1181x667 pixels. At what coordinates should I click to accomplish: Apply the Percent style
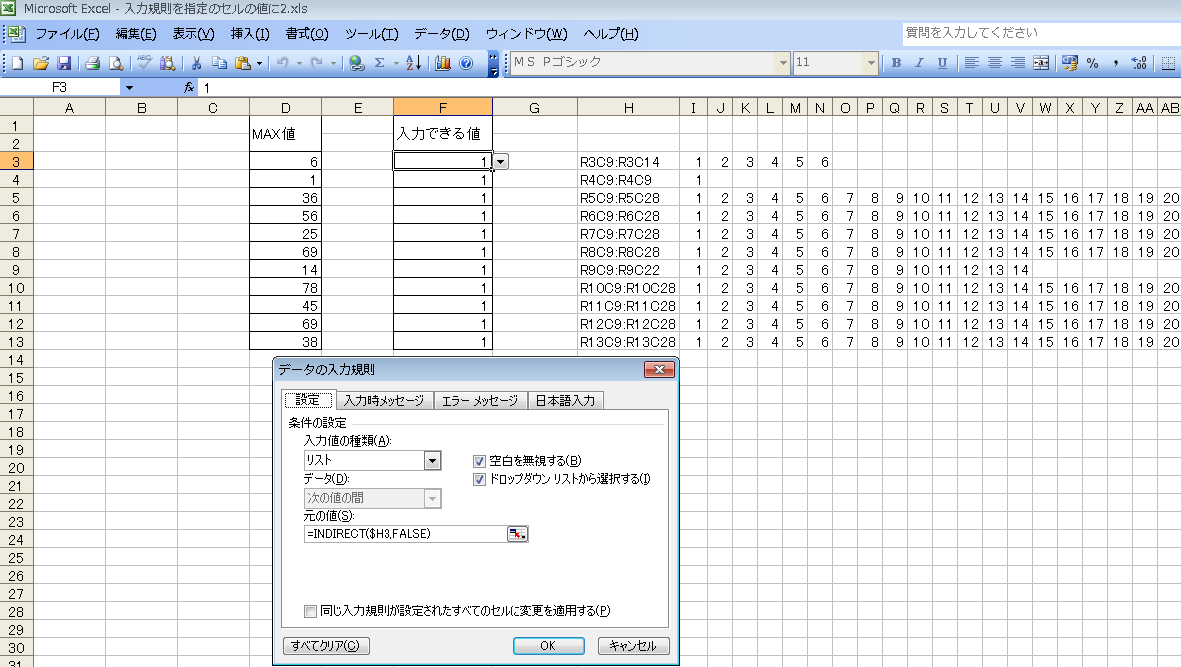pos(1092,64)
